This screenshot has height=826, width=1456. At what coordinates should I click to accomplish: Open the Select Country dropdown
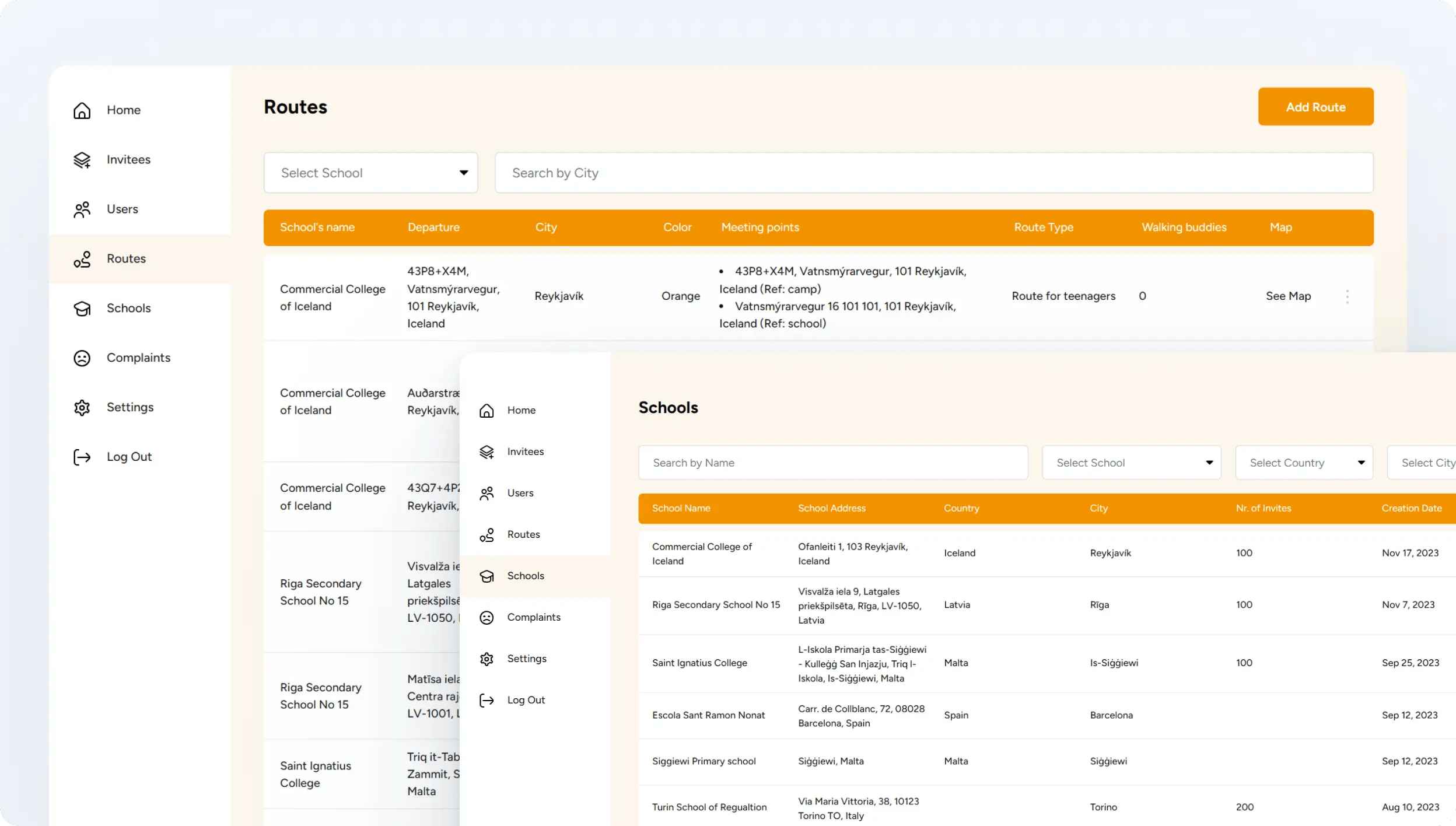click(x=1304, y=462)
